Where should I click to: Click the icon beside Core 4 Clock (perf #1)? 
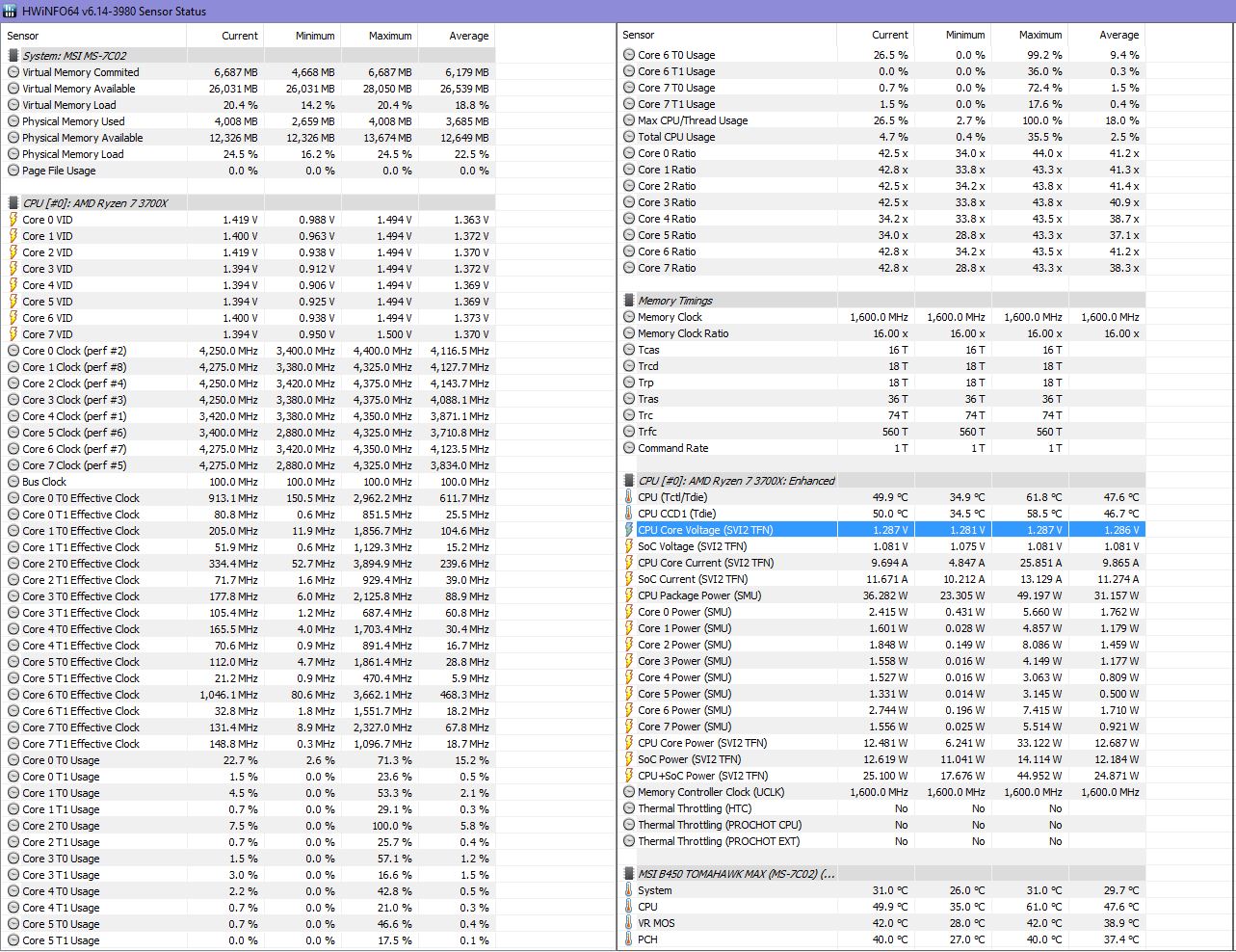click(13, 416)
